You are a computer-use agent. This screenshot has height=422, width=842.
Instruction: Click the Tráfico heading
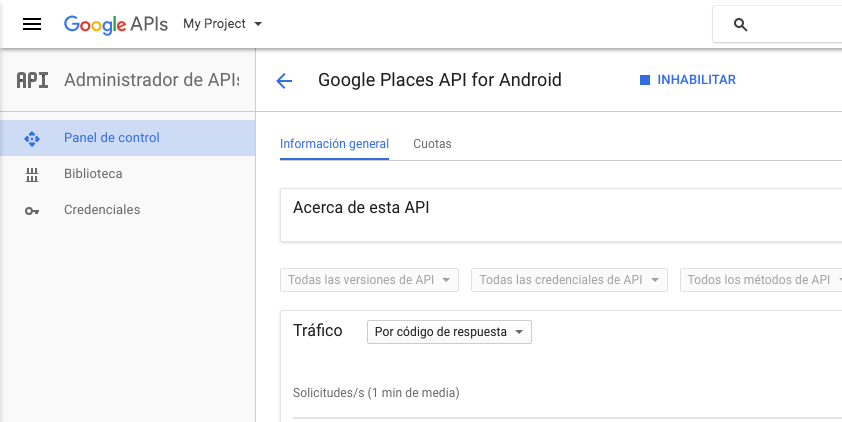pos(317,330)
